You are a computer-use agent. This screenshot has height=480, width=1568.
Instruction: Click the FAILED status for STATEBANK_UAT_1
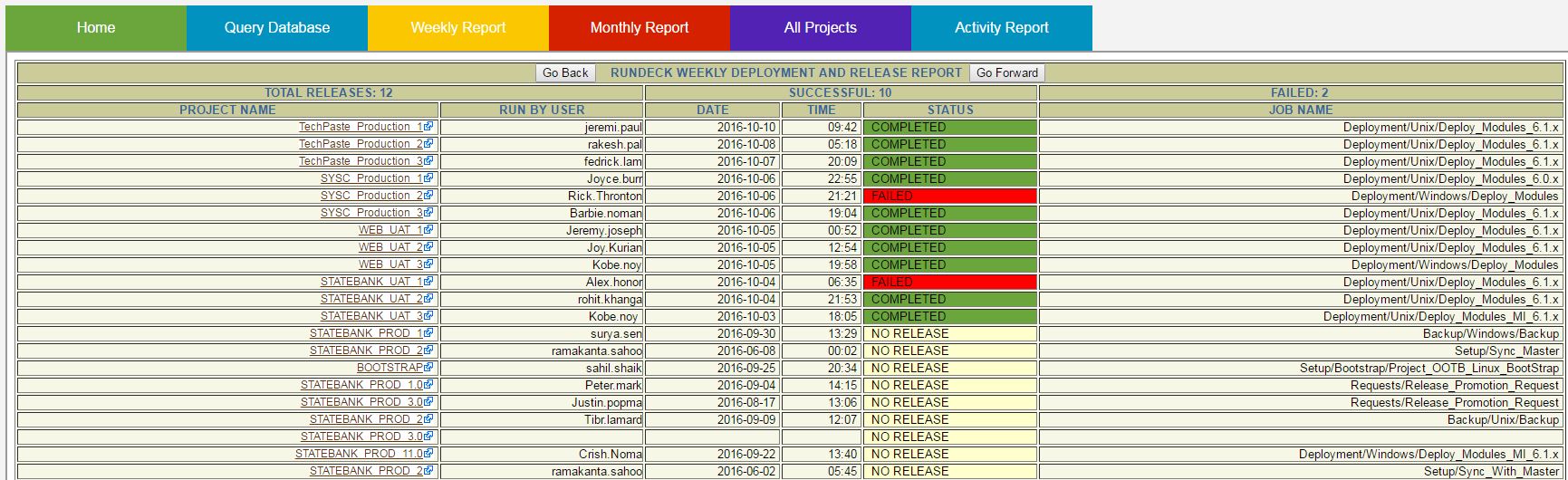950,282
